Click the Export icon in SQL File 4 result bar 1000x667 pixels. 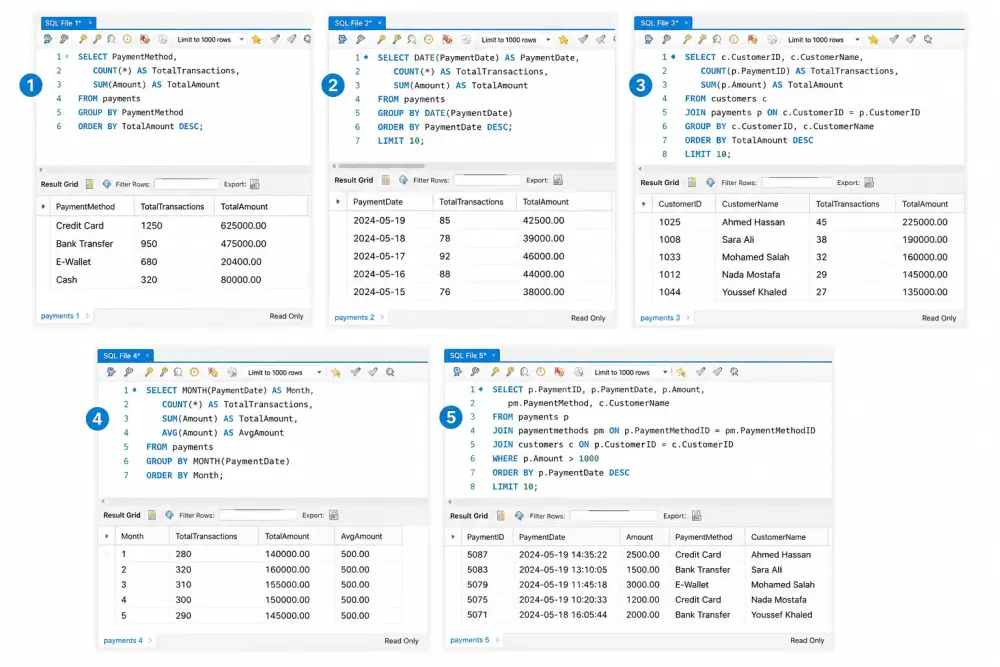point(334,515)
